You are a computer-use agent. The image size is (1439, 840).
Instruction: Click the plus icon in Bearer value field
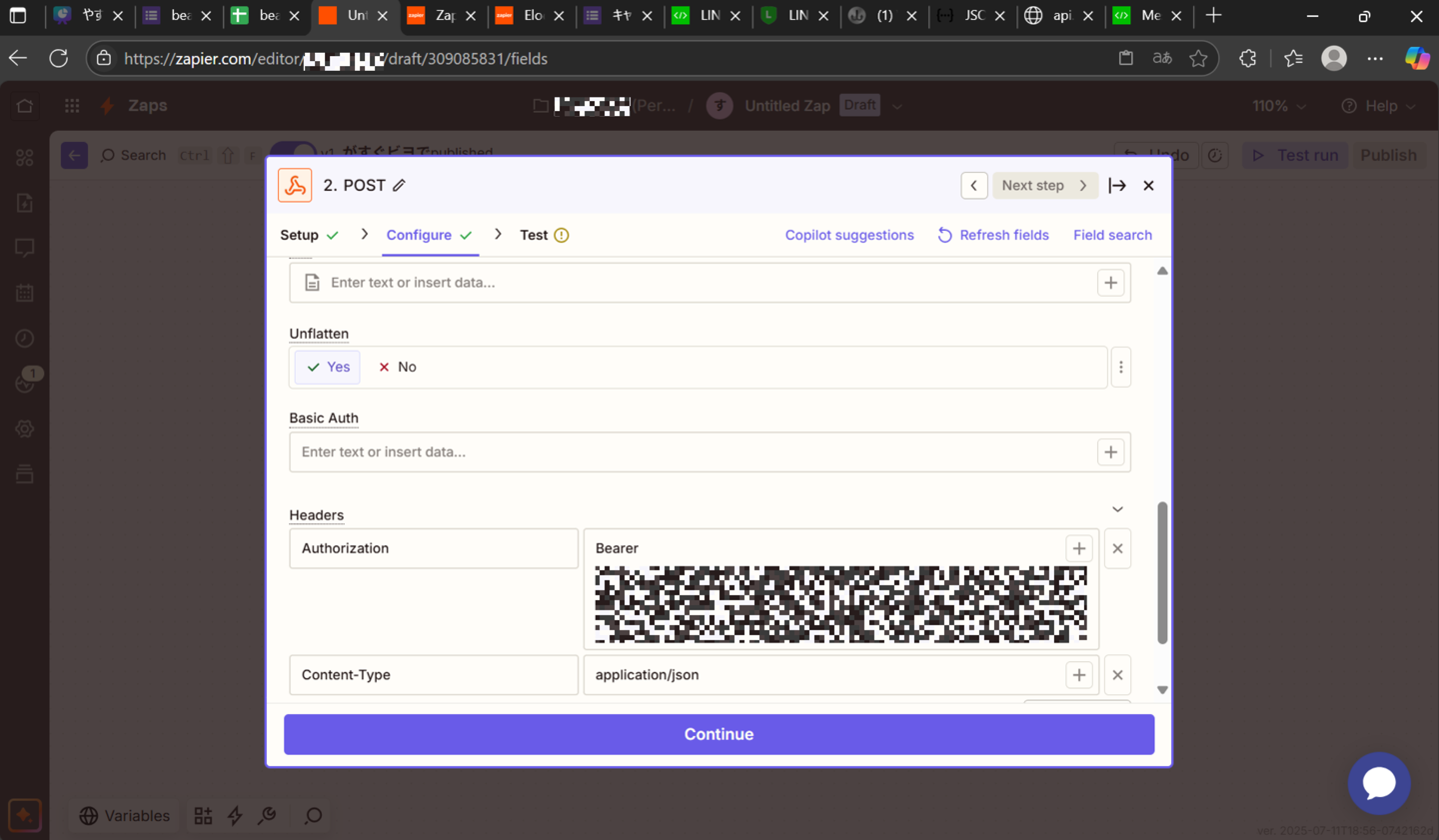[x=1078, y=548]
